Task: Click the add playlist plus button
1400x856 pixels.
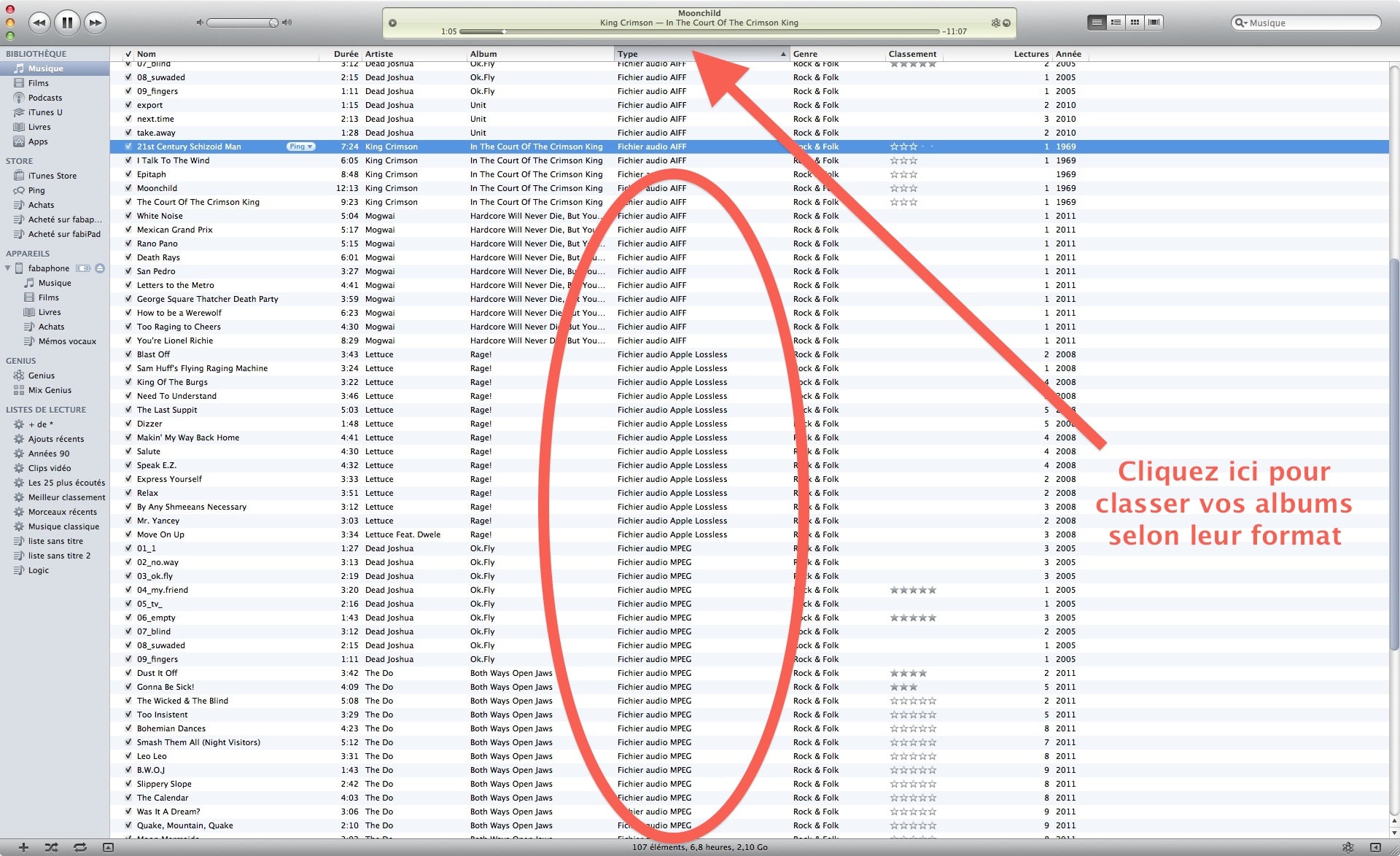Action: [23, 847]
